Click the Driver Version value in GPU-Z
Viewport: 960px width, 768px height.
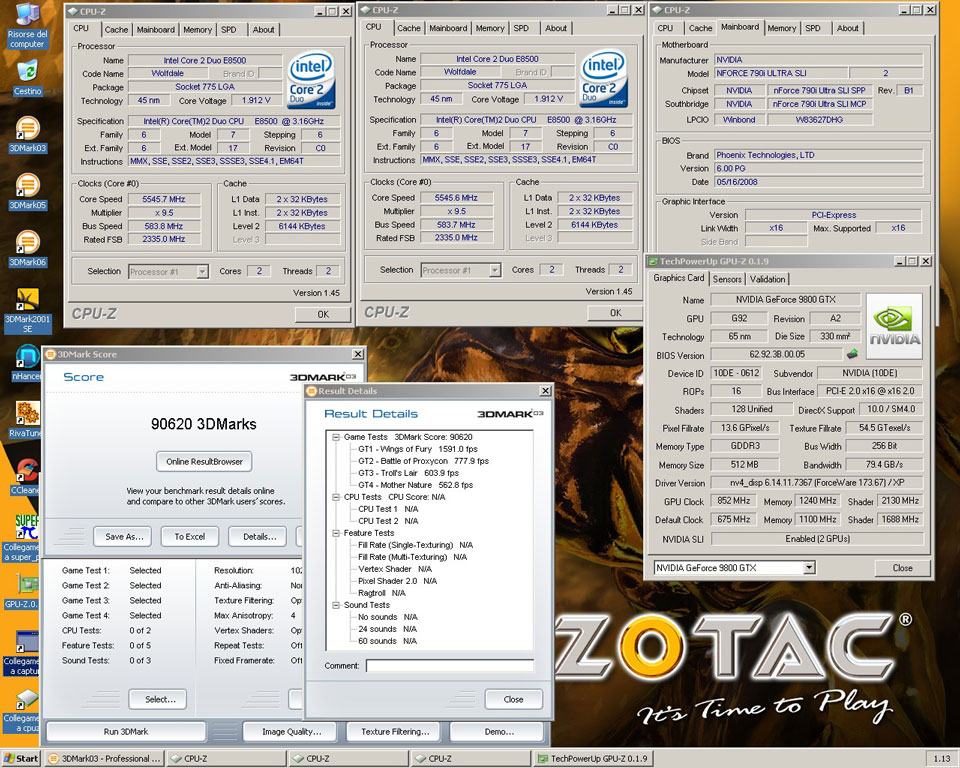[817, 483]
